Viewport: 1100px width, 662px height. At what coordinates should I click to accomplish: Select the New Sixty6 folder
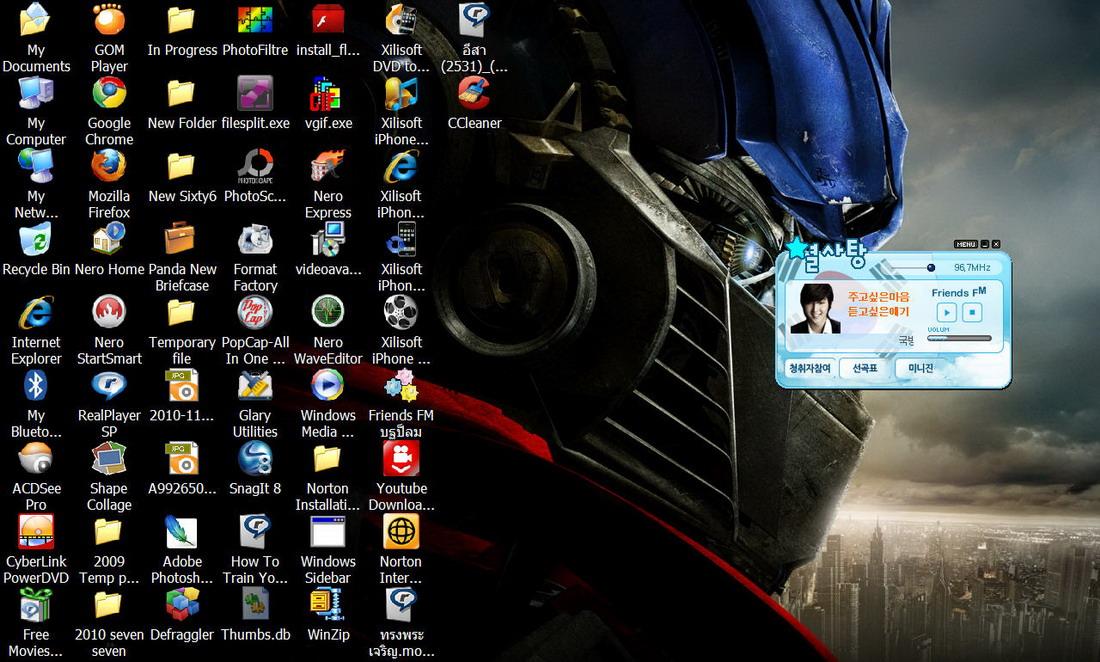pyautogui.click(x=182, y=176)
